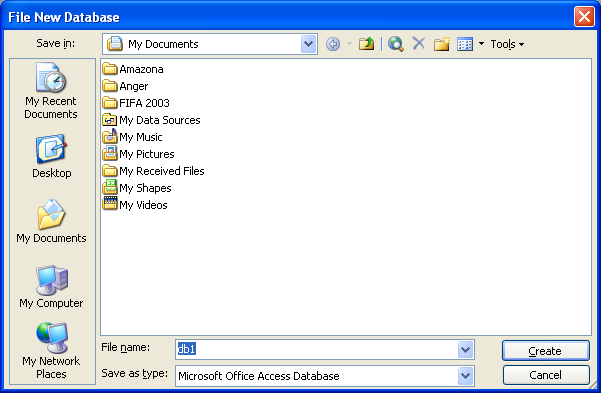Expand the File name dropdown arrow
Screen dimensions: 601x393
[x=465, y=349]
